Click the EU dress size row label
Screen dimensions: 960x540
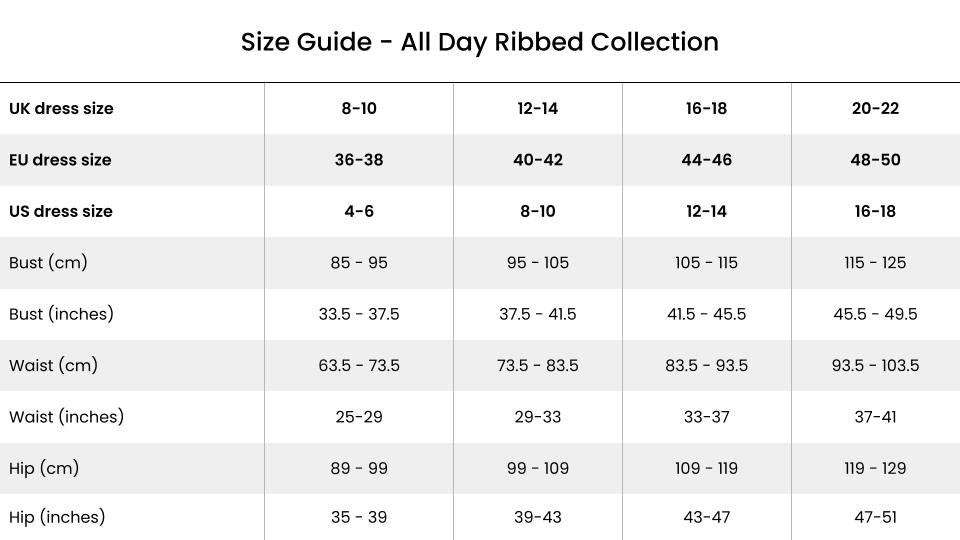[x=60, y=160]
